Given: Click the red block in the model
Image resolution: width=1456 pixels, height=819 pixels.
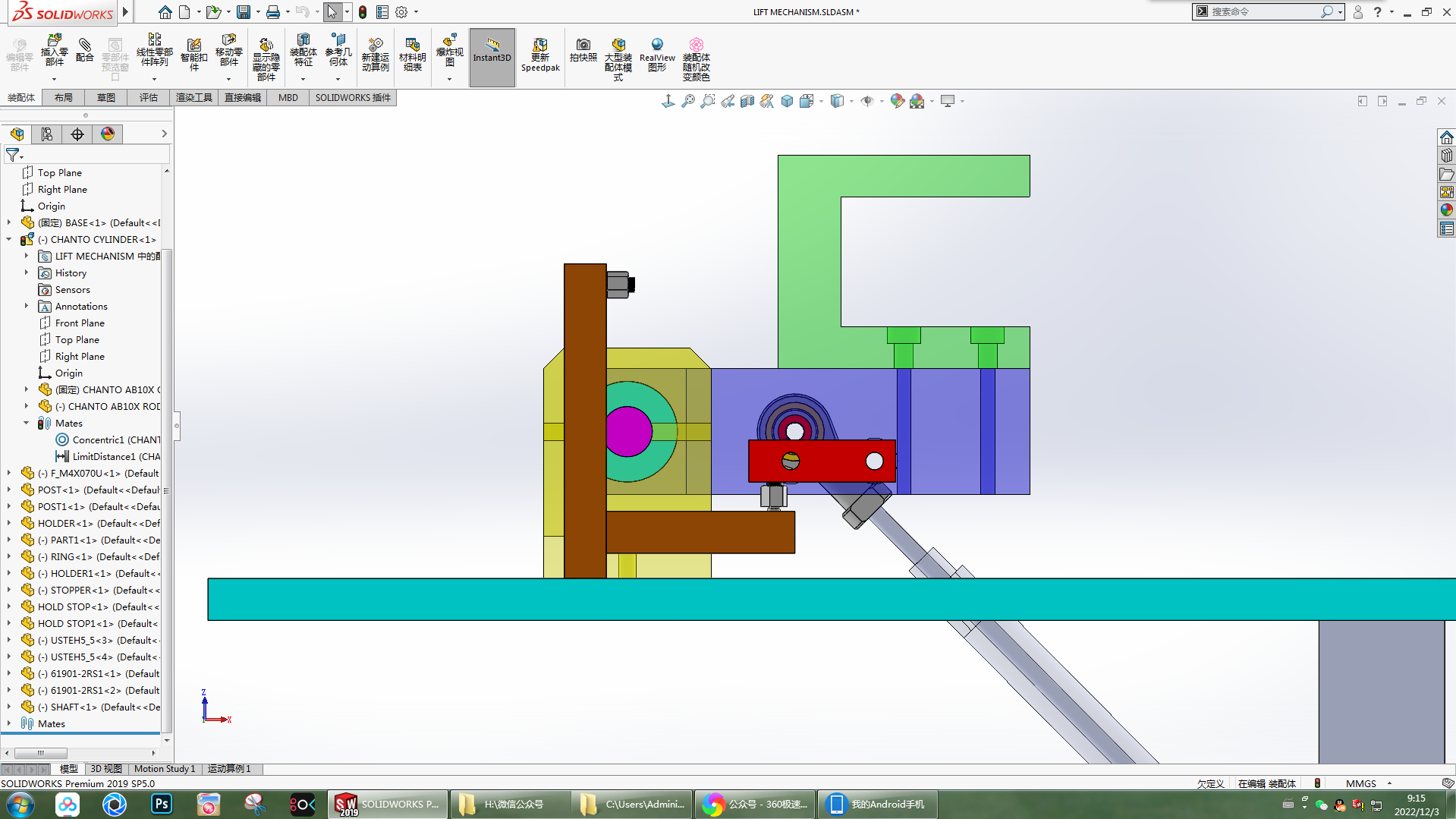Looking at the screenshot, I should tap(822, 461).
